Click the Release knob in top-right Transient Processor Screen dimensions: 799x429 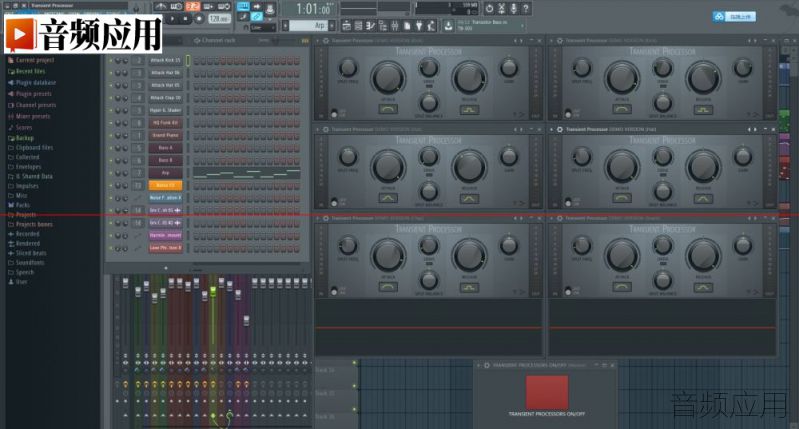tap(703, 78)
